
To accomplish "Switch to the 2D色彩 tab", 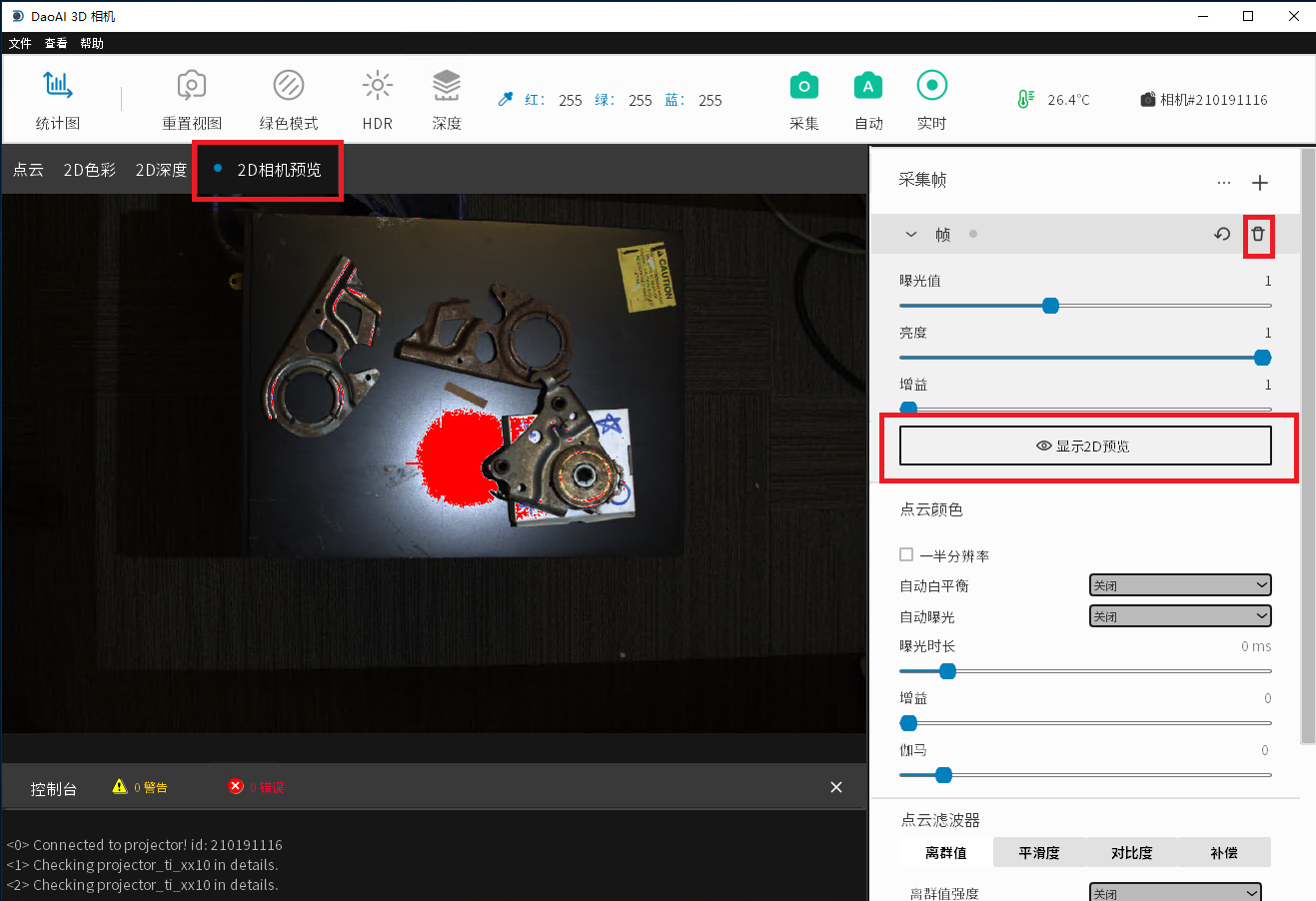I will [x=90, y=170].
